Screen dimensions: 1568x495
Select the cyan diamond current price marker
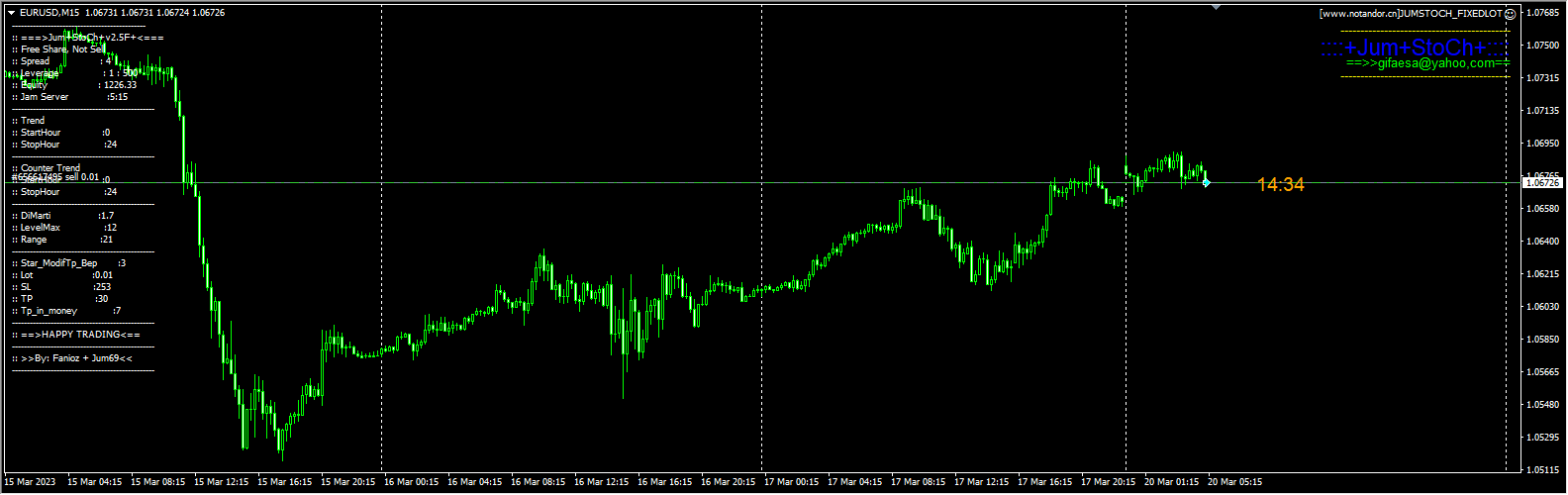(1206, 183)
